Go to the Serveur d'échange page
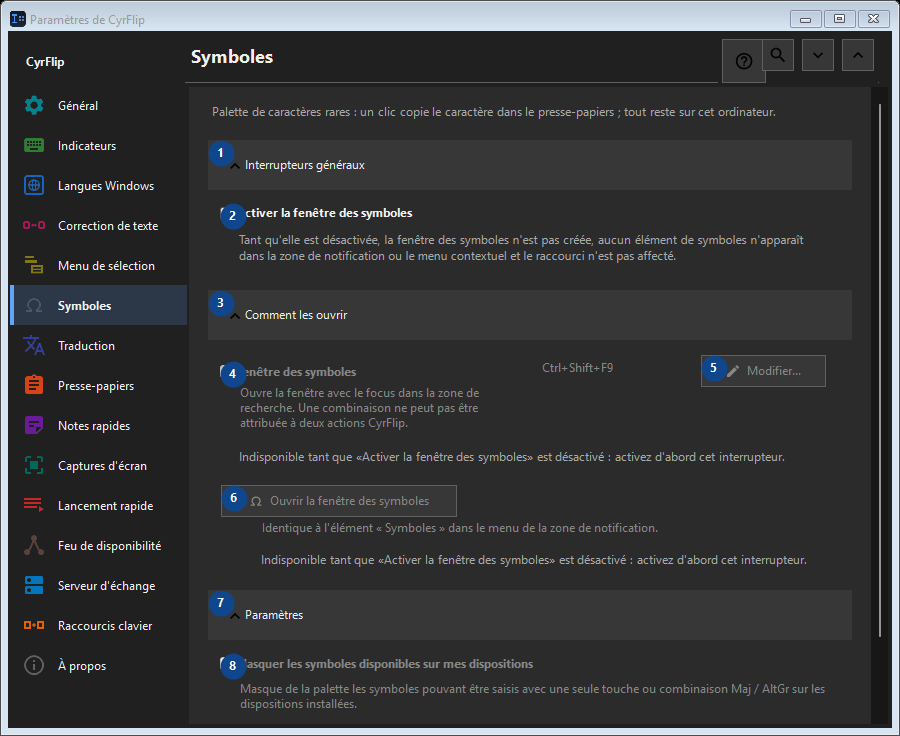Image resolution: width=900 pixels, height=736 pixels. [98, 586]
